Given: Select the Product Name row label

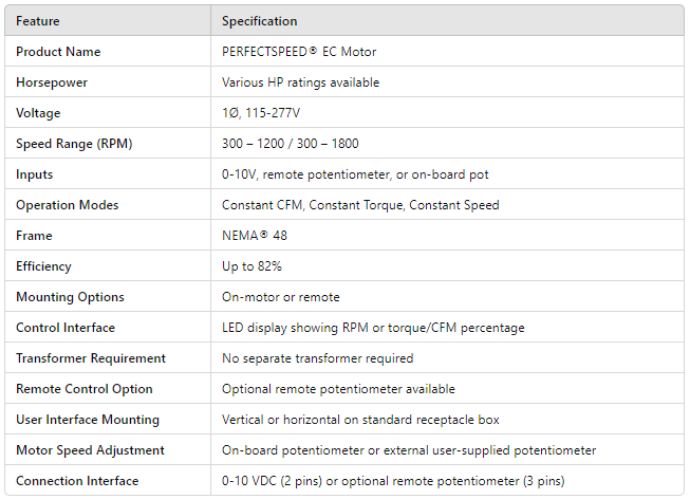Looking at the screenshot, I should [x=58, y=52].
